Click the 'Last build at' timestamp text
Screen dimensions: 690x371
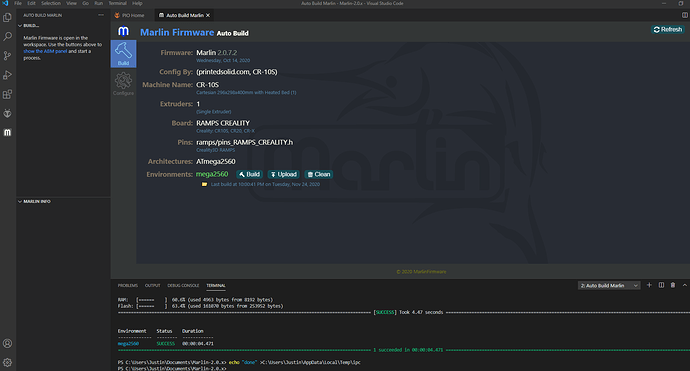click(265, 184)
